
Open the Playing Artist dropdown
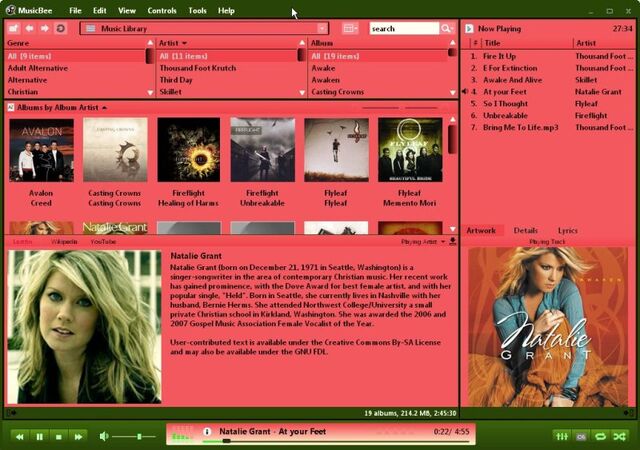(442, 242)
